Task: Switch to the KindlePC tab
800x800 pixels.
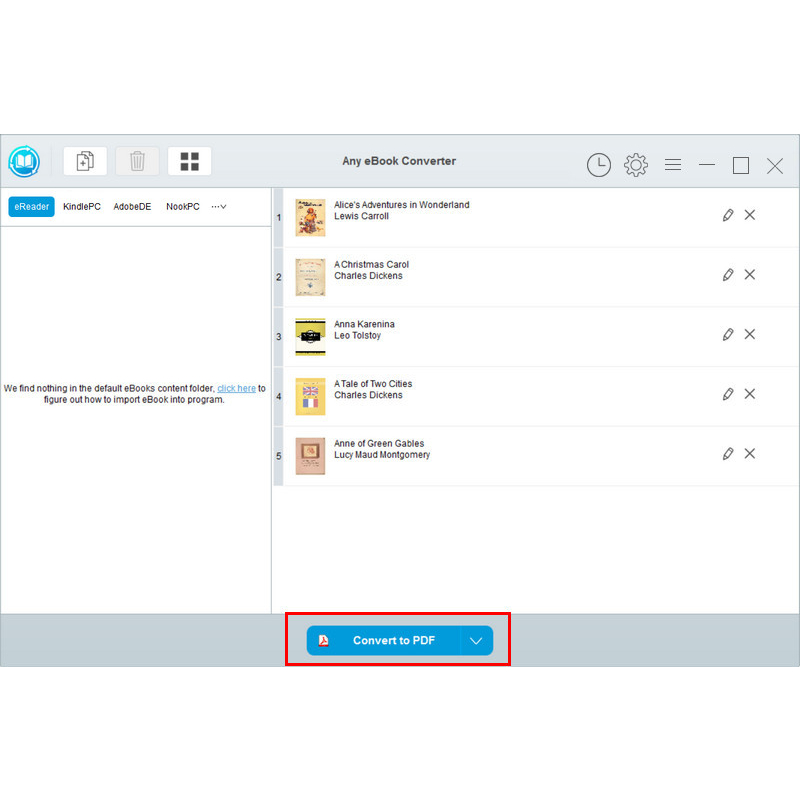Action: tap(82, 207)
